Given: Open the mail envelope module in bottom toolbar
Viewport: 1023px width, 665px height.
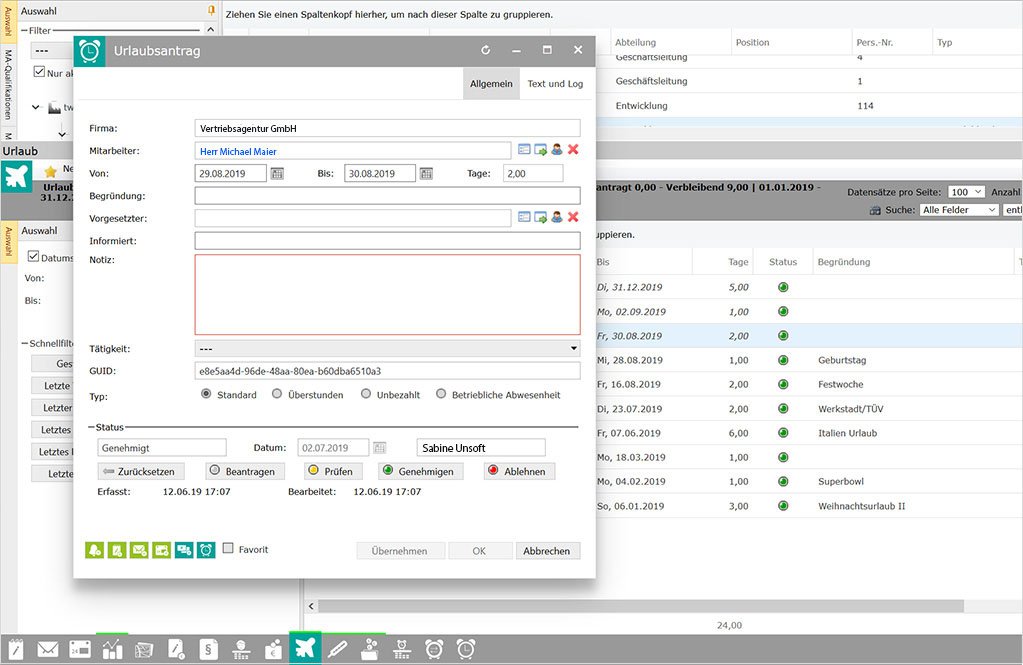Looking at the screenshot, I should point(48,649).
